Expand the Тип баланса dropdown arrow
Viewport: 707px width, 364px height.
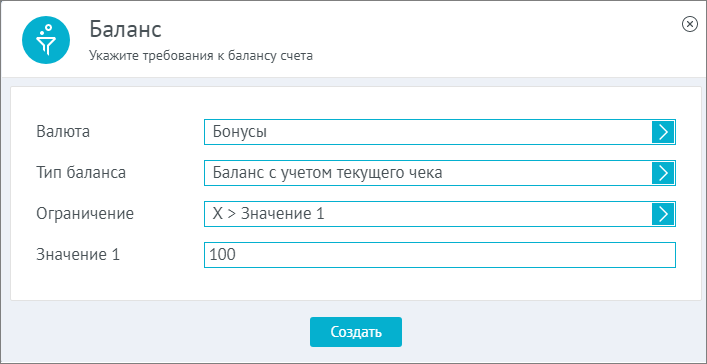[663, 173]
